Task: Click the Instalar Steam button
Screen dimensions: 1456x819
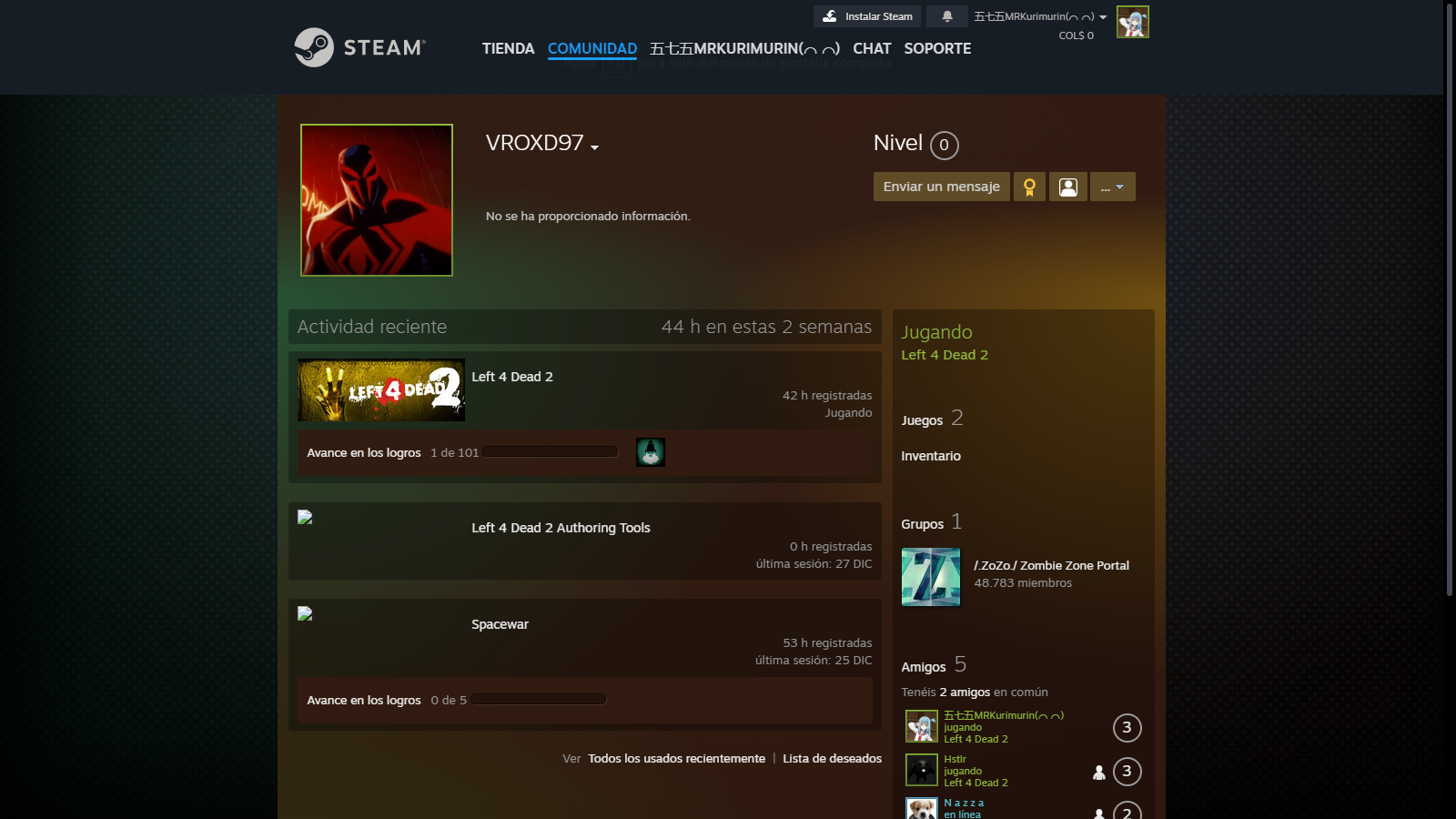Action: (x=867, y=16)
